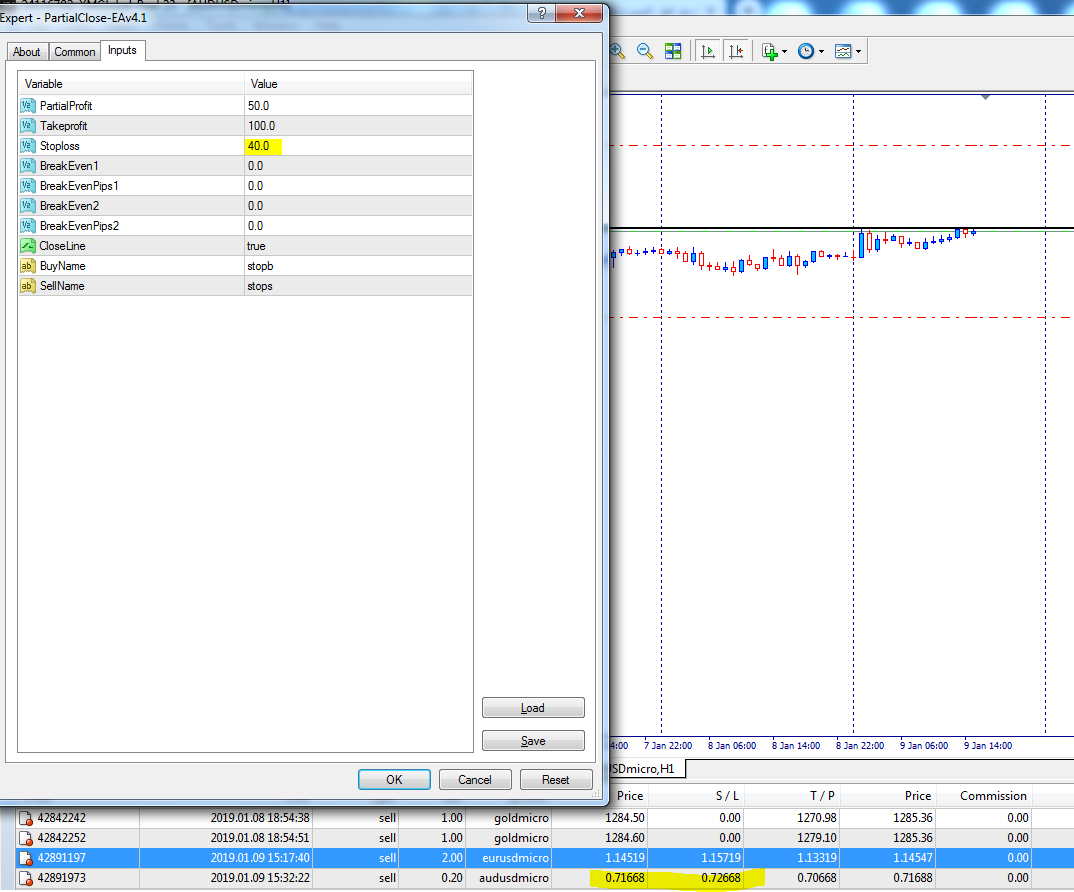The height and width of the screenshot is (892, 1074).
Task: Click the Value column header
Action: coord(358,84)
